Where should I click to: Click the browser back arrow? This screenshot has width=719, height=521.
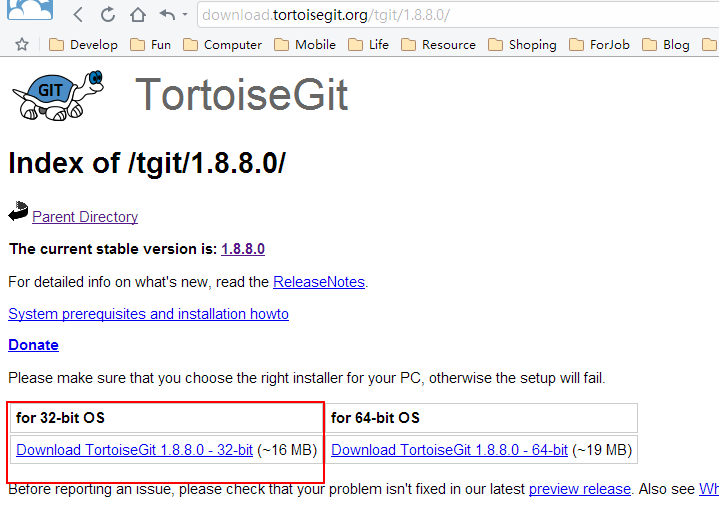[x=78, y=15]
